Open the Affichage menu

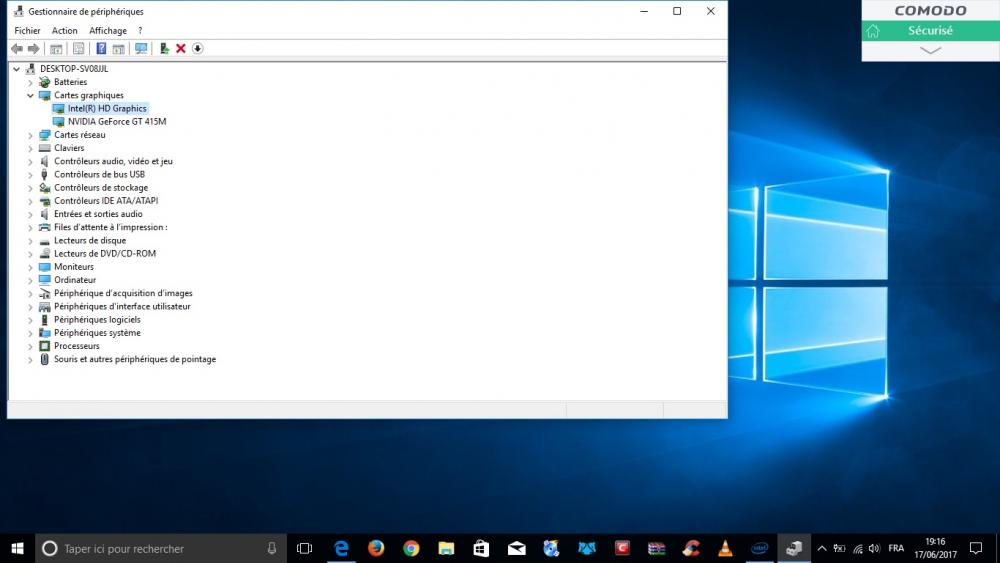click(108, 31)
